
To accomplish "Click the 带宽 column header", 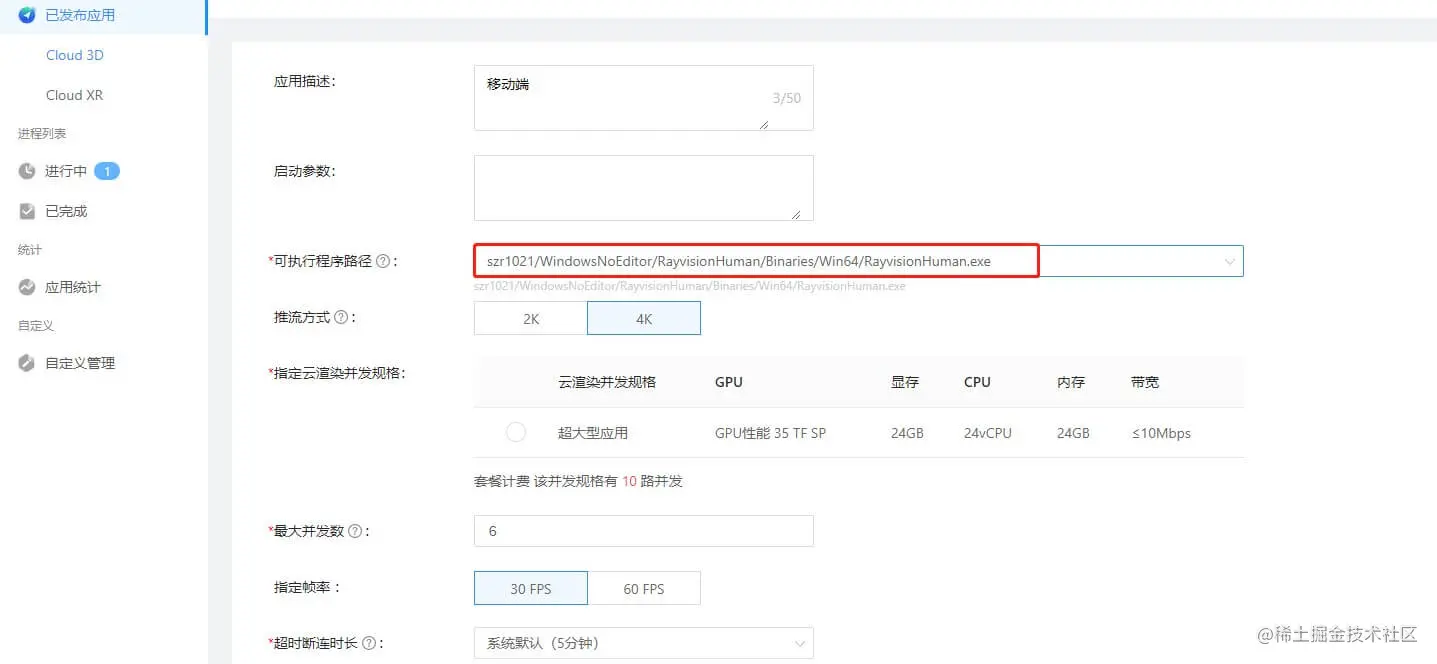I will click(x=1145, y=382).
